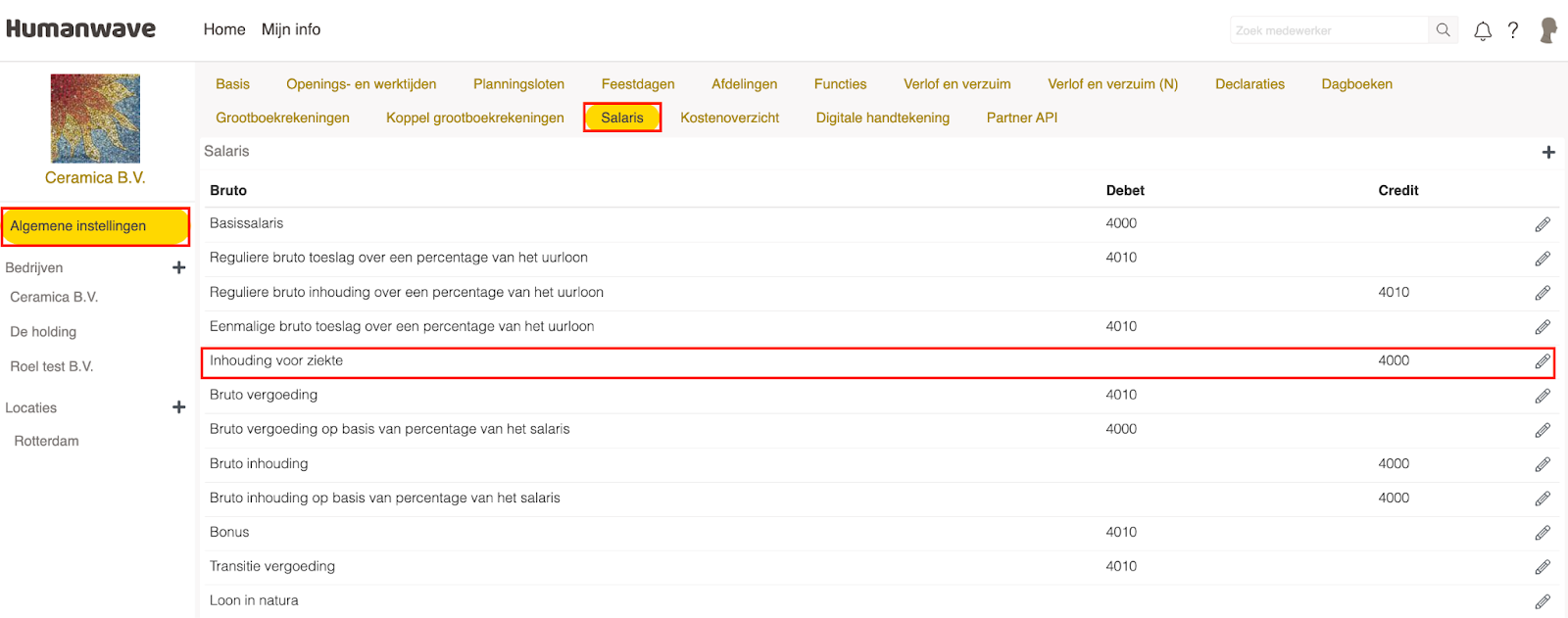1568x618 pixels.
Task: Click Transitie vergoeding row label
Action: (x=272, y=566)
